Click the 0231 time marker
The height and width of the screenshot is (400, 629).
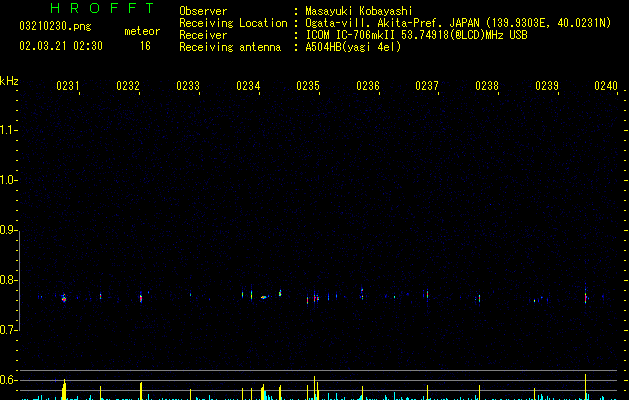(x=67, y=86)
